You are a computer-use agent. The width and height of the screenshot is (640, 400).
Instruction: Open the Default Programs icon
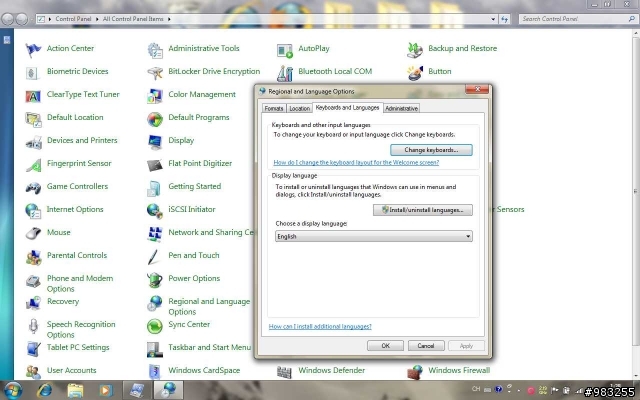pos(155,119)
